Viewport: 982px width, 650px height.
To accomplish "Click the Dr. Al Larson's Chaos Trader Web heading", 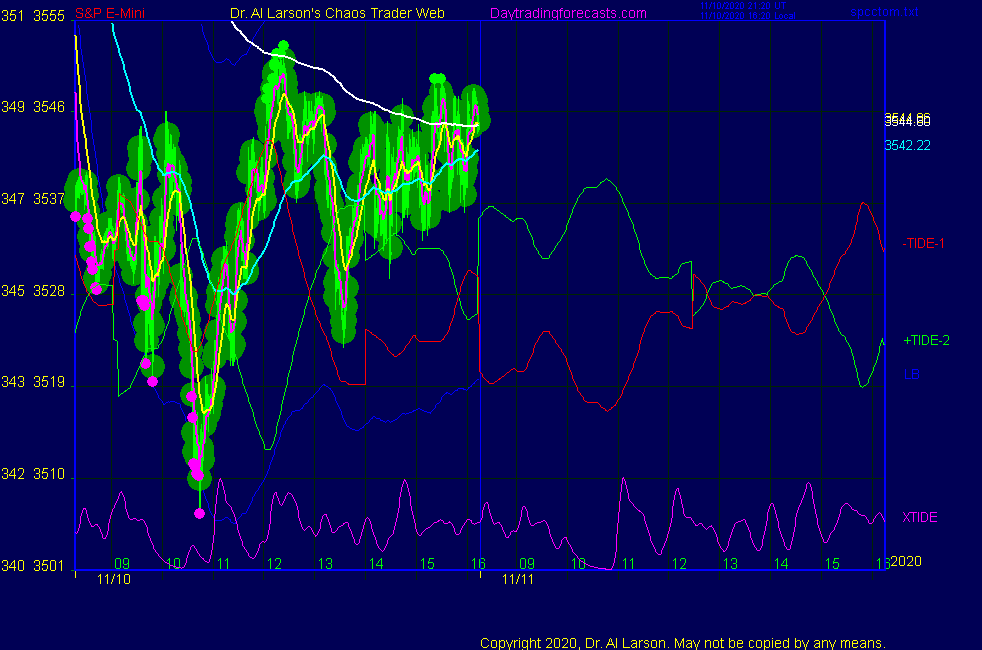I will (337, 13).
